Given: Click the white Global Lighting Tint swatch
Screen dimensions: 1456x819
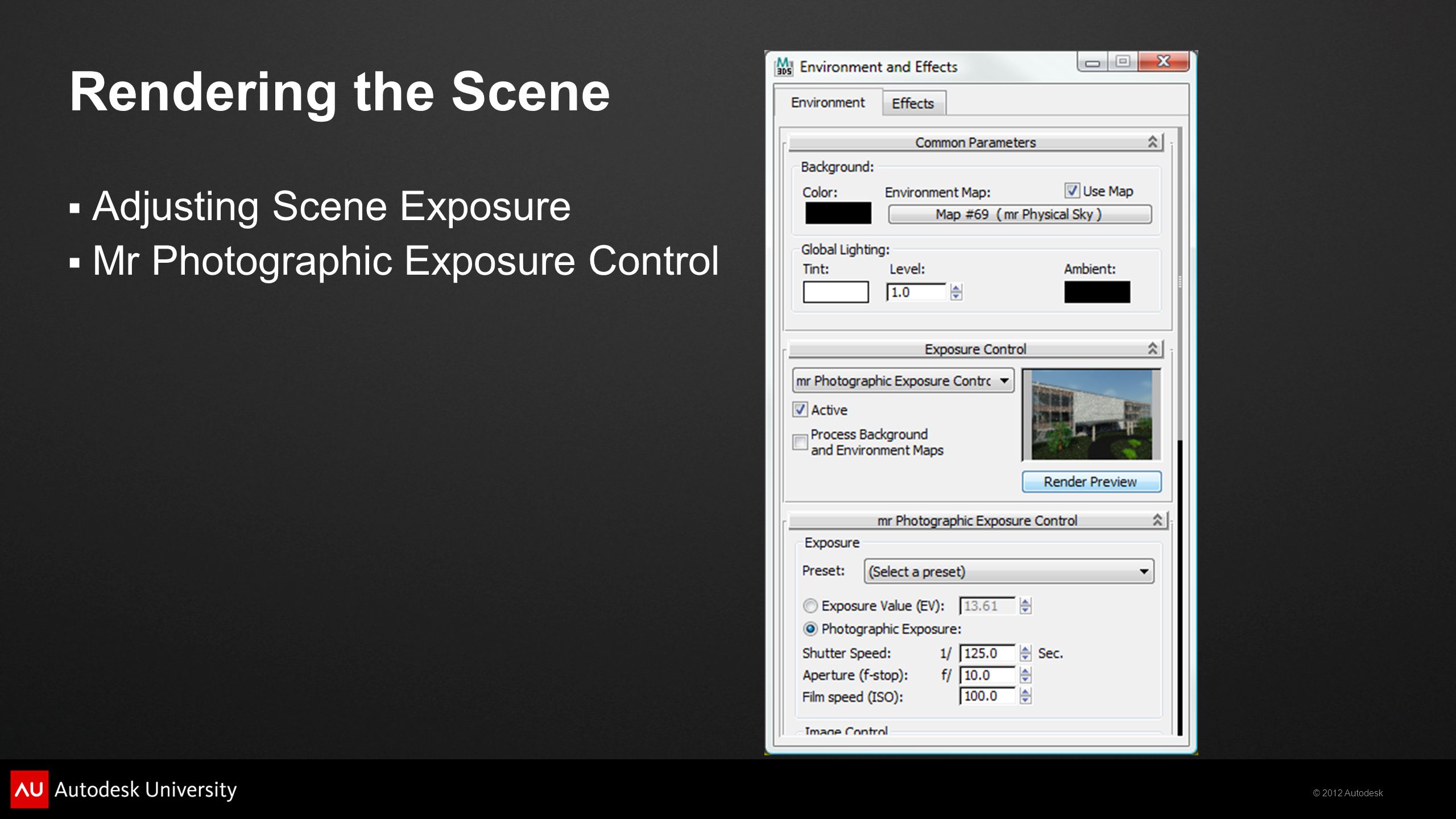Looking at the screenshot, I should pos(835,292).
